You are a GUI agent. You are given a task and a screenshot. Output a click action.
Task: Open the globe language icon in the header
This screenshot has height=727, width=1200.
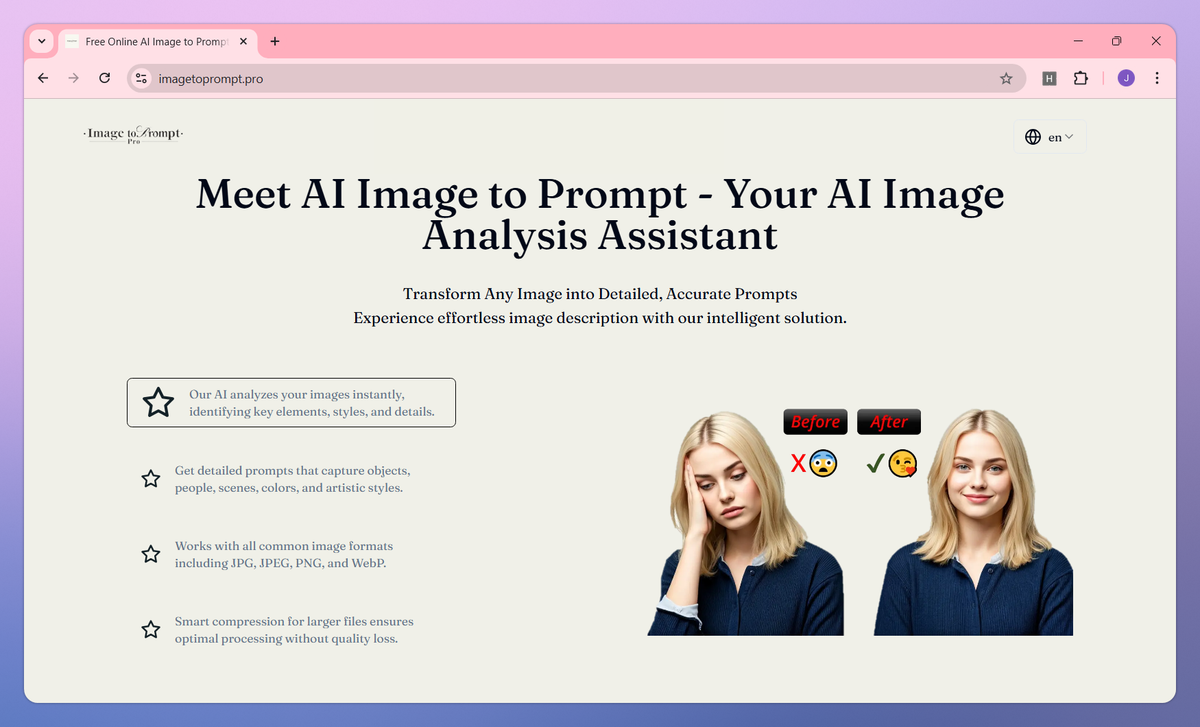(x=1033, y=137)
